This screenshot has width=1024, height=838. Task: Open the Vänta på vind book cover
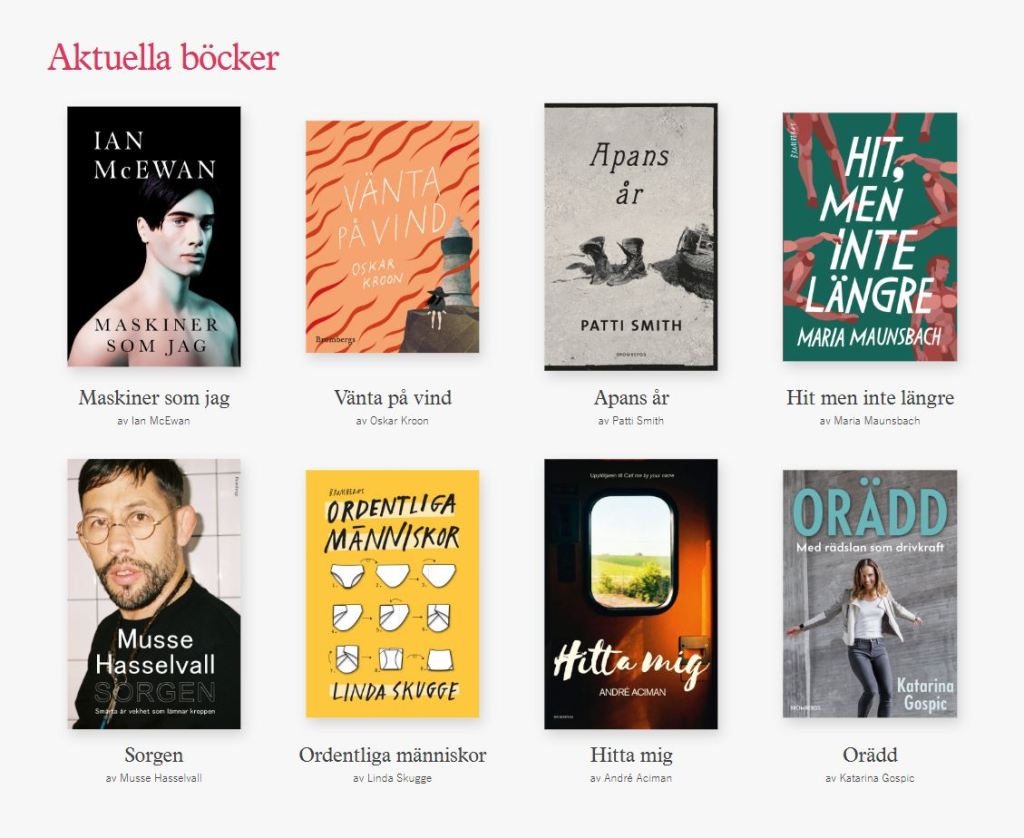(392, 236)
